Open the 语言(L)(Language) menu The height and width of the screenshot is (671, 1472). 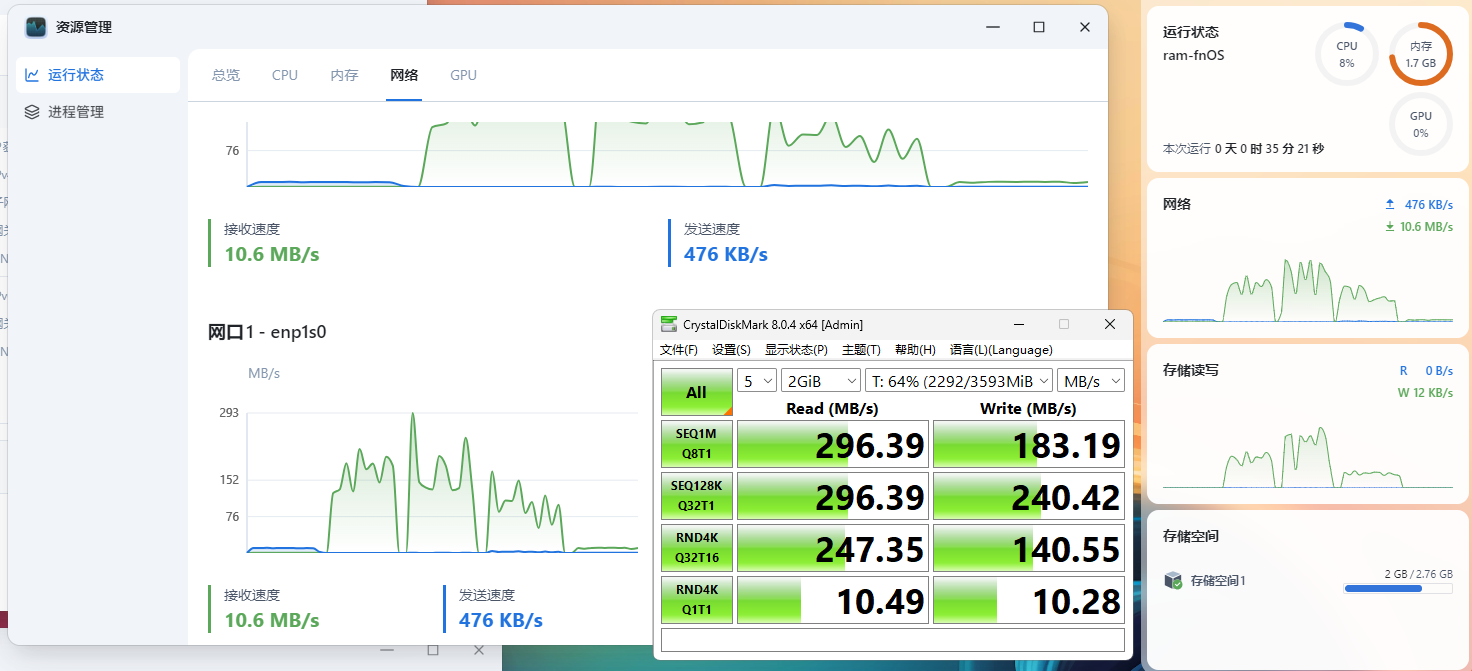(x=1001, y=350)
